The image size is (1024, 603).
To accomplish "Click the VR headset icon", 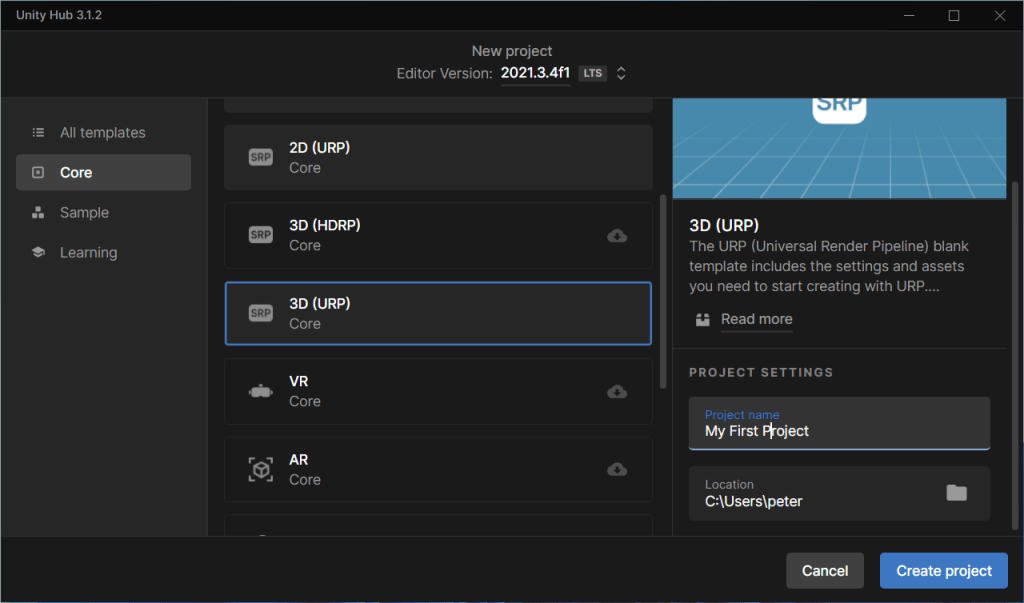I will pyautogui.click(x=260, y=392).
